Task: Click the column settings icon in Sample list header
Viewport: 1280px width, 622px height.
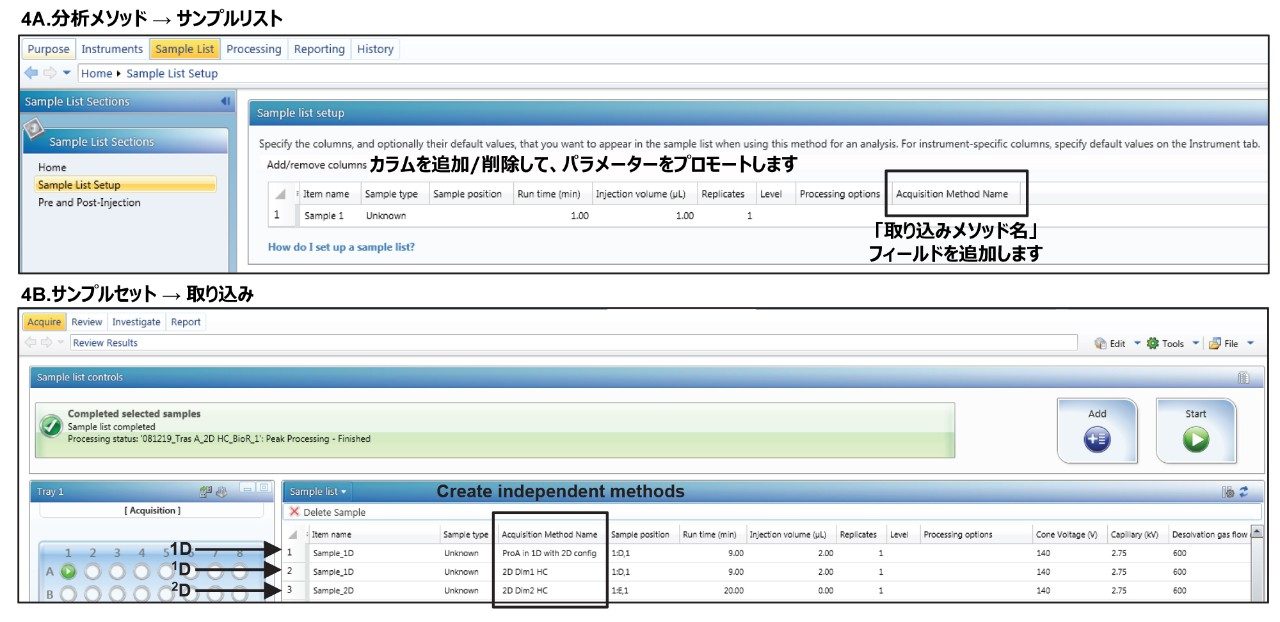Action: pyautogui.click(x=1228, y=492)
